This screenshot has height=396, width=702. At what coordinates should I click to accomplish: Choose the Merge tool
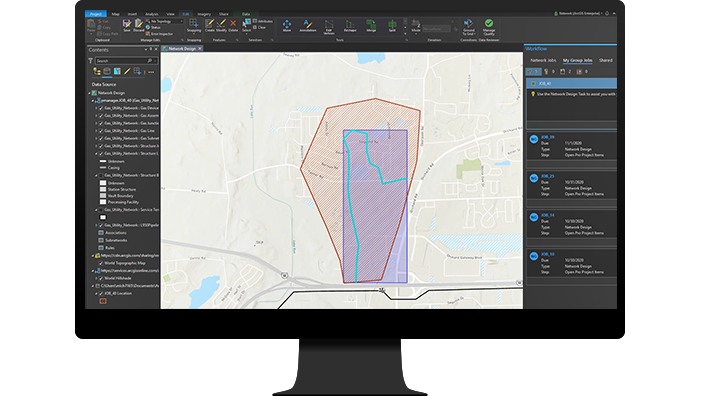click(371, 26)
